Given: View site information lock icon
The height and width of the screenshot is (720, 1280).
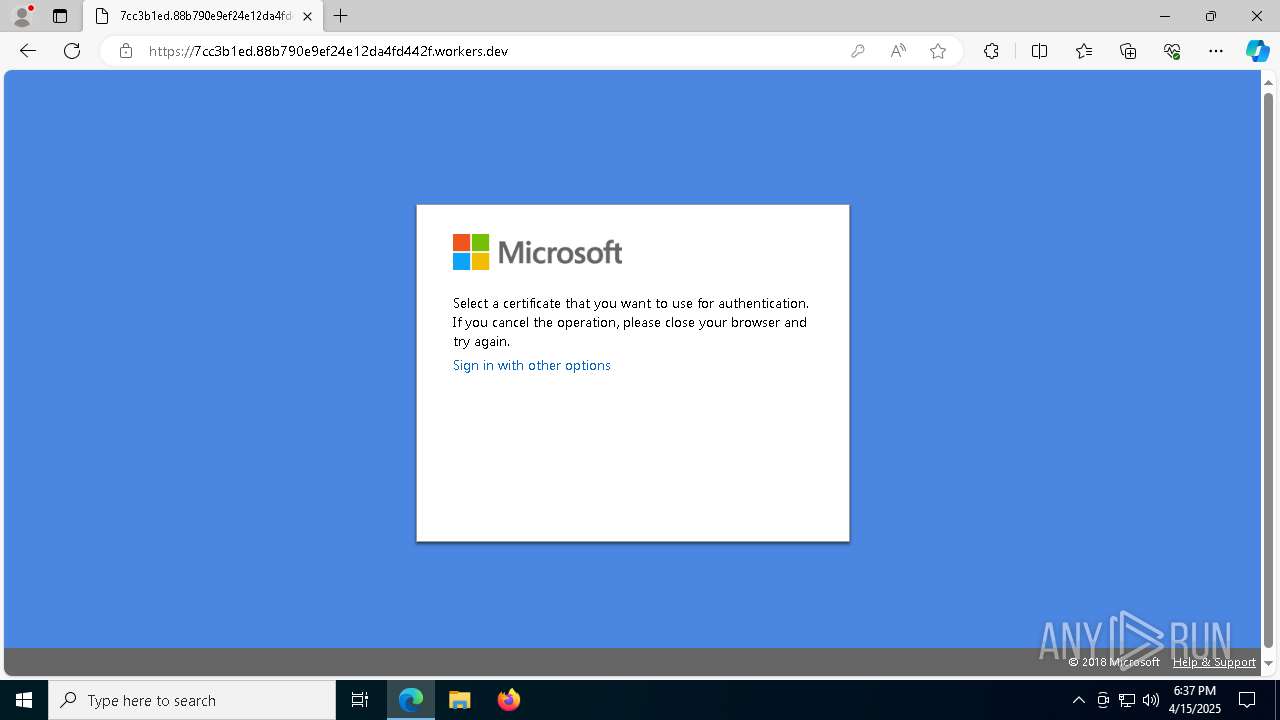Looking at the screenshot, I should [x=126, y=51].
